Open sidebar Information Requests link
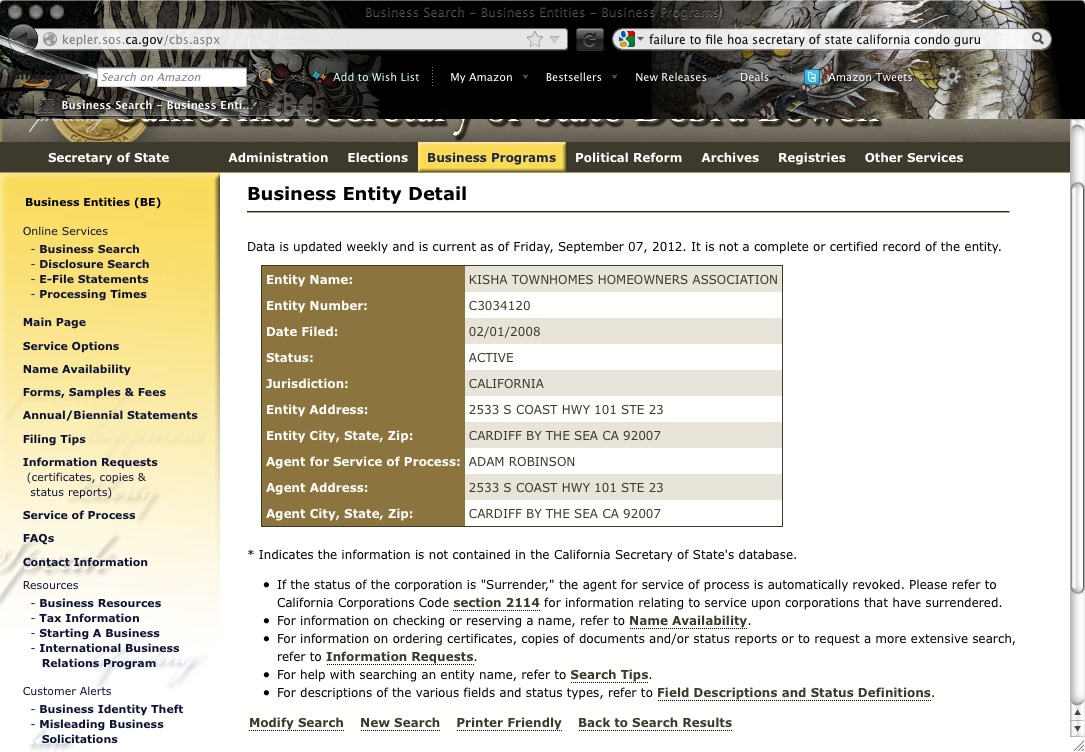The height and width of the screenshot is (752, 1085). [90, 462]
